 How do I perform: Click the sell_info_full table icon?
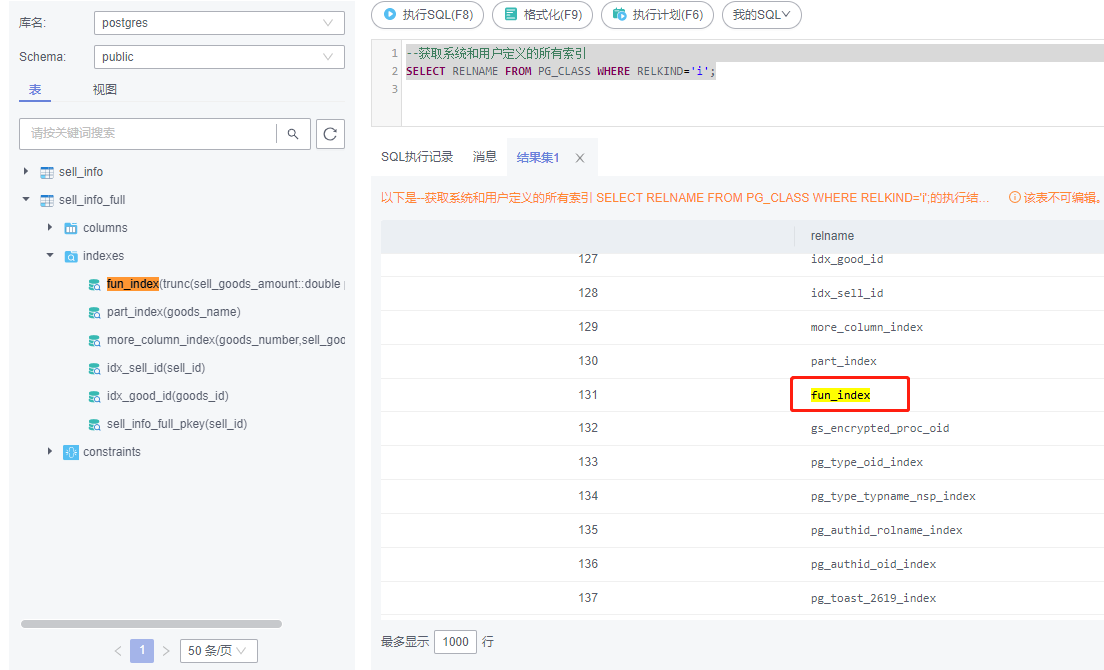click(x=47, y=201)
